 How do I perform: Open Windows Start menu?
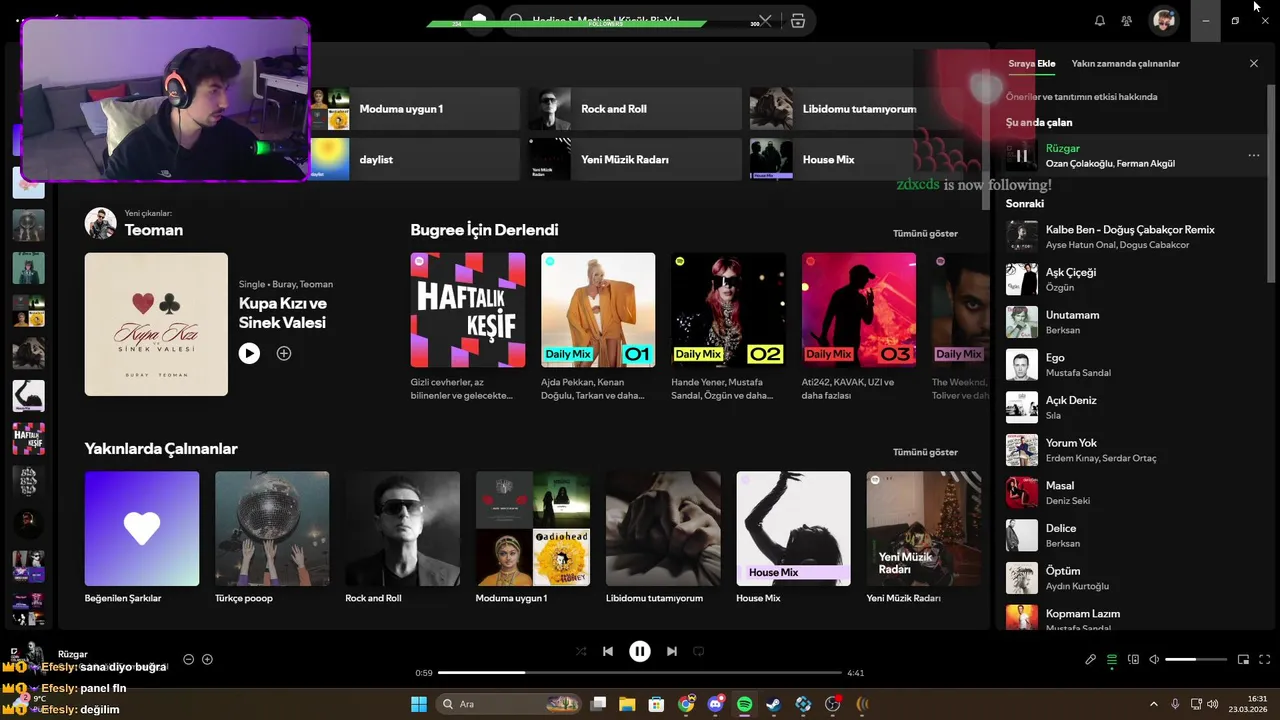419,704
